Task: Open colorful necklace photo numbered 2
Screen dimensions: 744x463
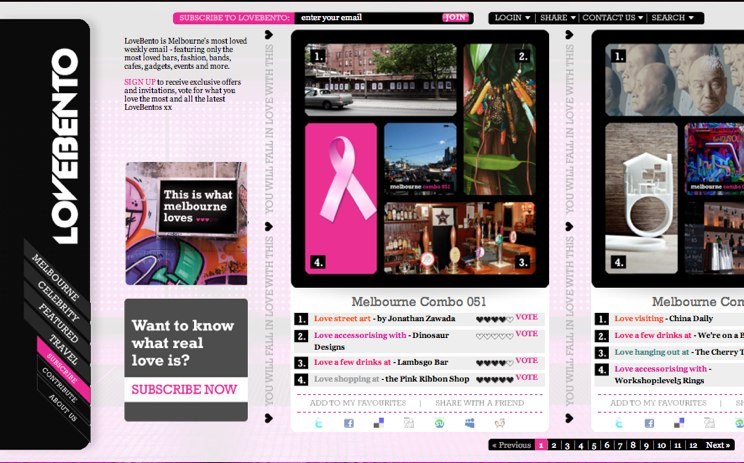Action: click(499, 119)
